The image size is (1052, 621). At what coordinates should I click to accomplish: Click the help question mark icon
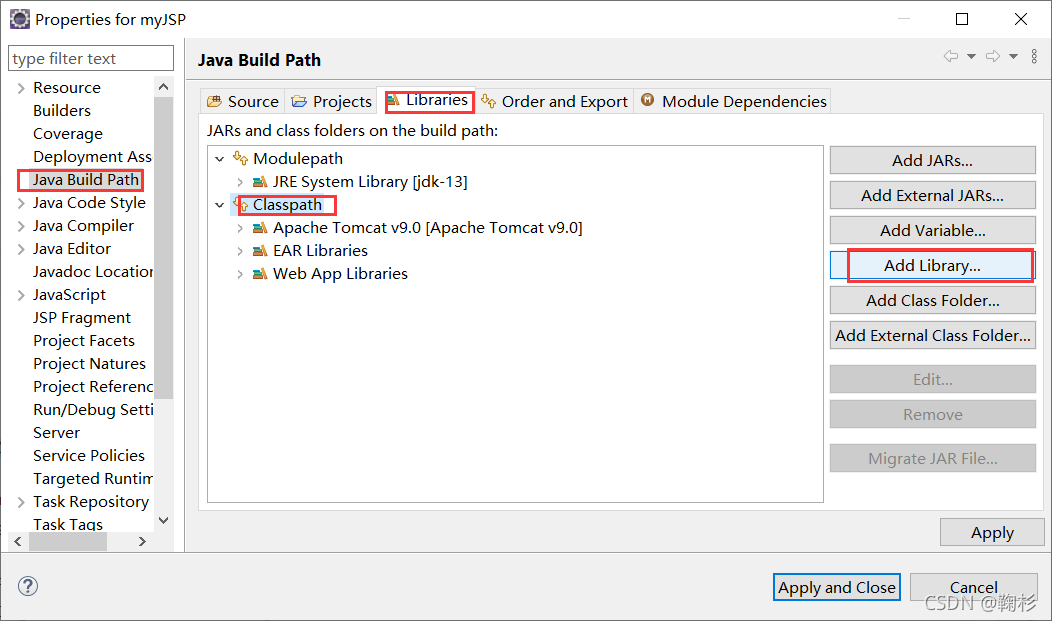(28, 586)
